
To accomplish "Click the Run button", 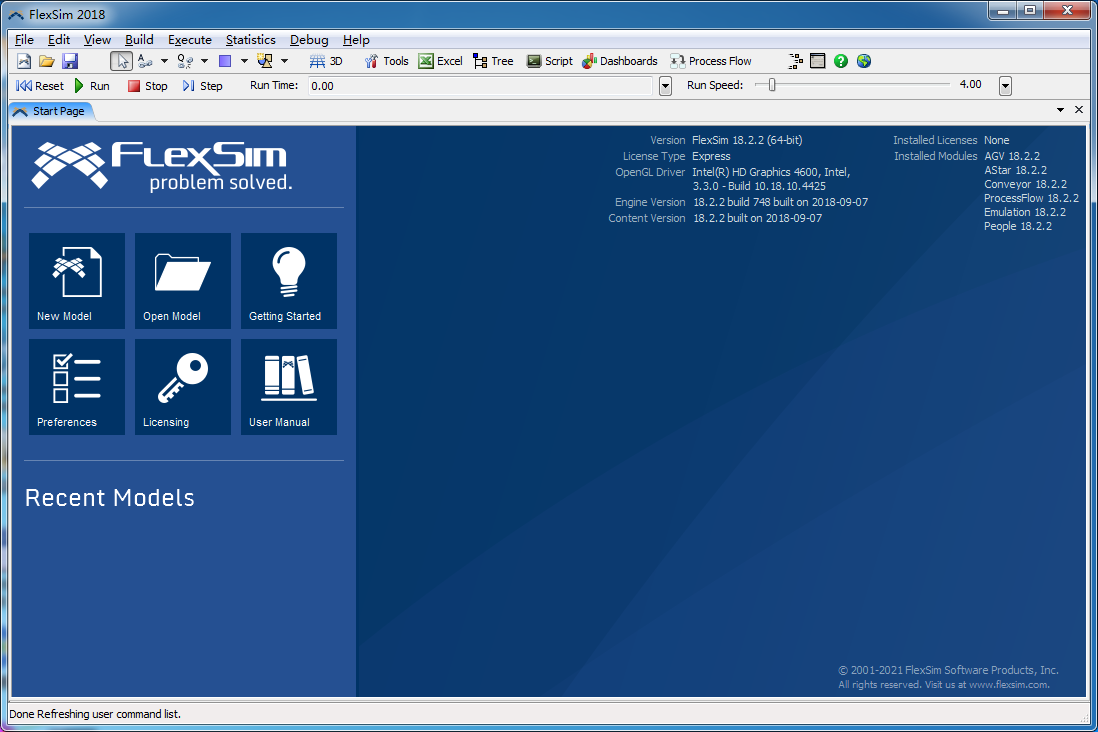I will click(x=92, y=86).
